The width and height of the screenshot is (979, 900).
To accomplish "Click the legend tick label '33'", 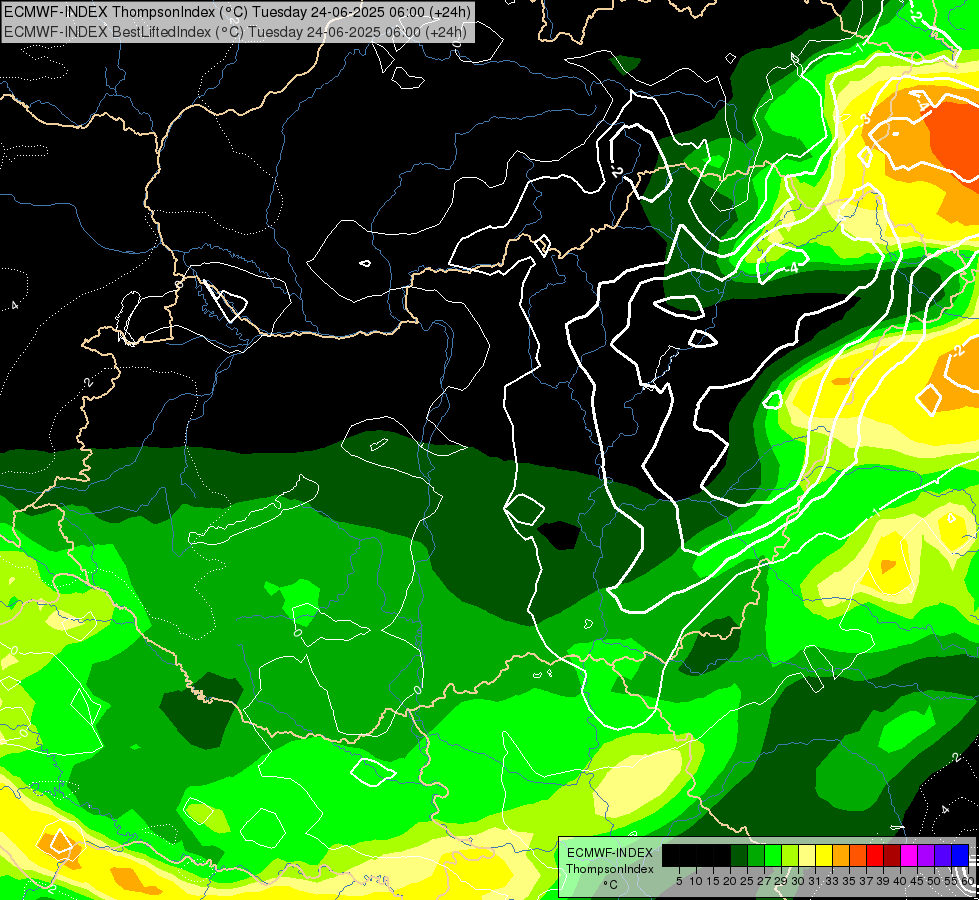I will pos(832,881).
